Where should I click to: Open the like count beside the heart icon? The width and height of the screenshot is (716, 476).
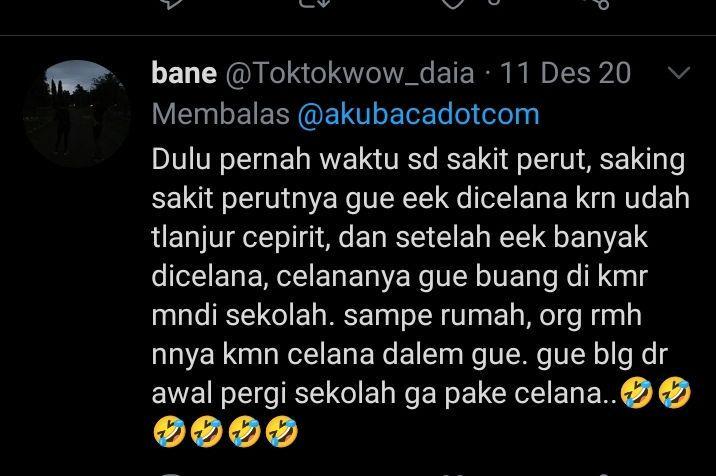point(493,2)
